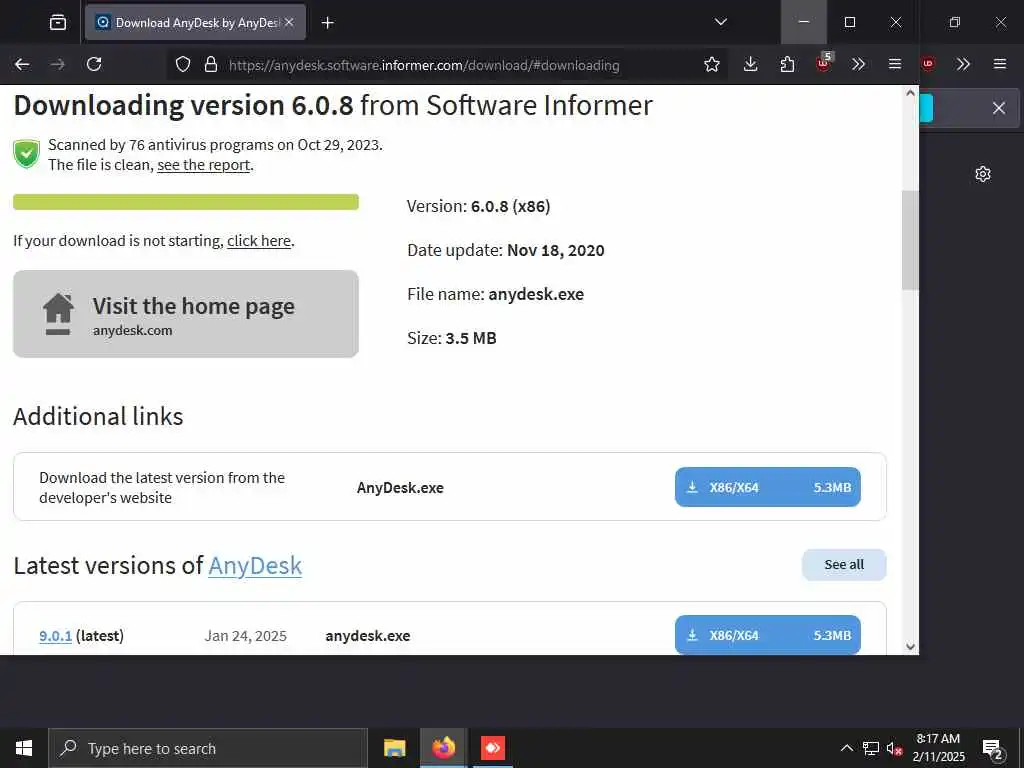The width and height of the screenshot is (1024, 768).
Task: Click the green download progress bar
Action: pos(185,202)
